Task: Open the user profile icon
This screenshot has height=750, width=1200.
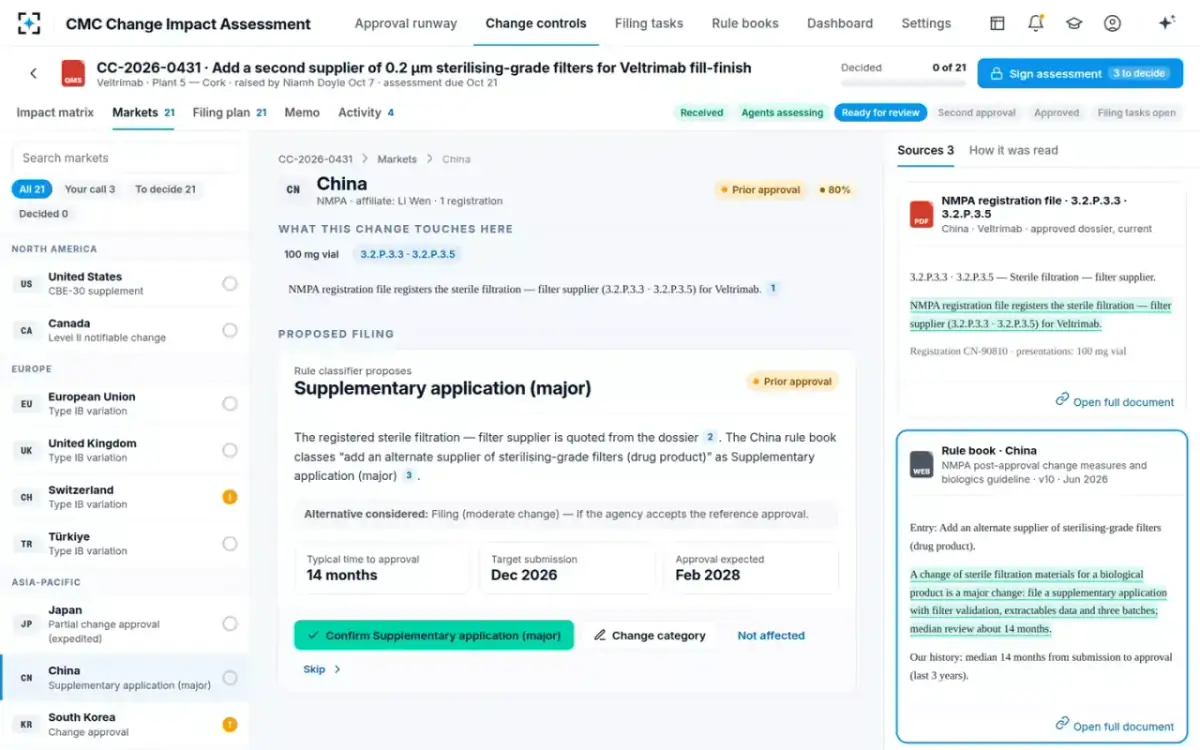Action: tap(1112, 23)
